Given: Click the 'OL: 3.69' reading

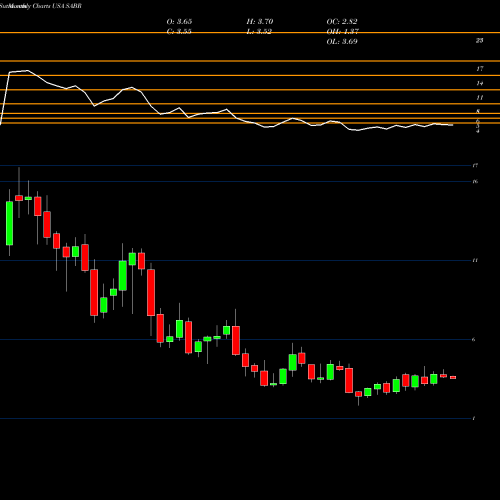Looking at the screenshot, I should click(342, 42).
